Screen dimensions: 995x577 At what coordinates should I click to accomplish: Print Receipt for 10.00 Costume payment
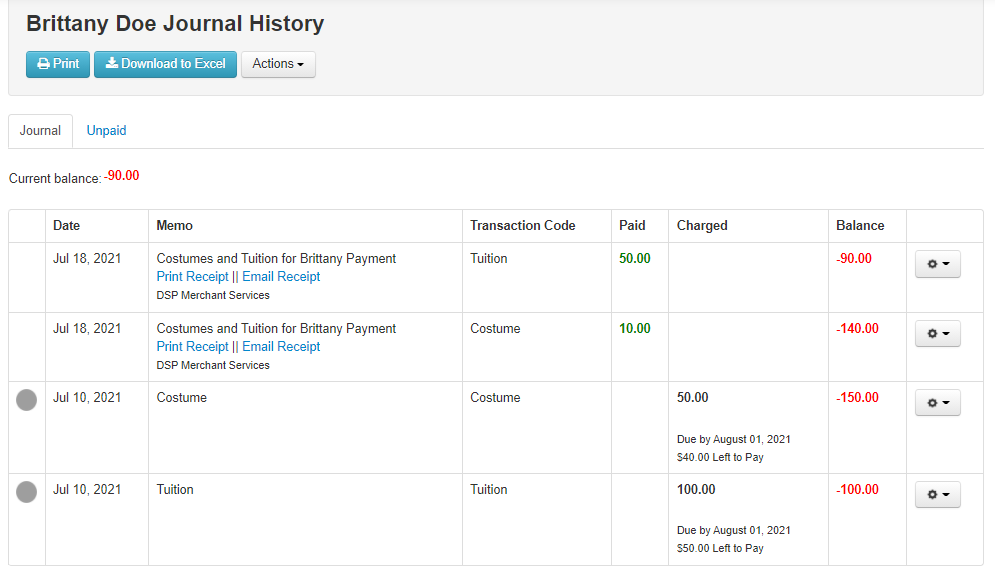click(193, 347)
